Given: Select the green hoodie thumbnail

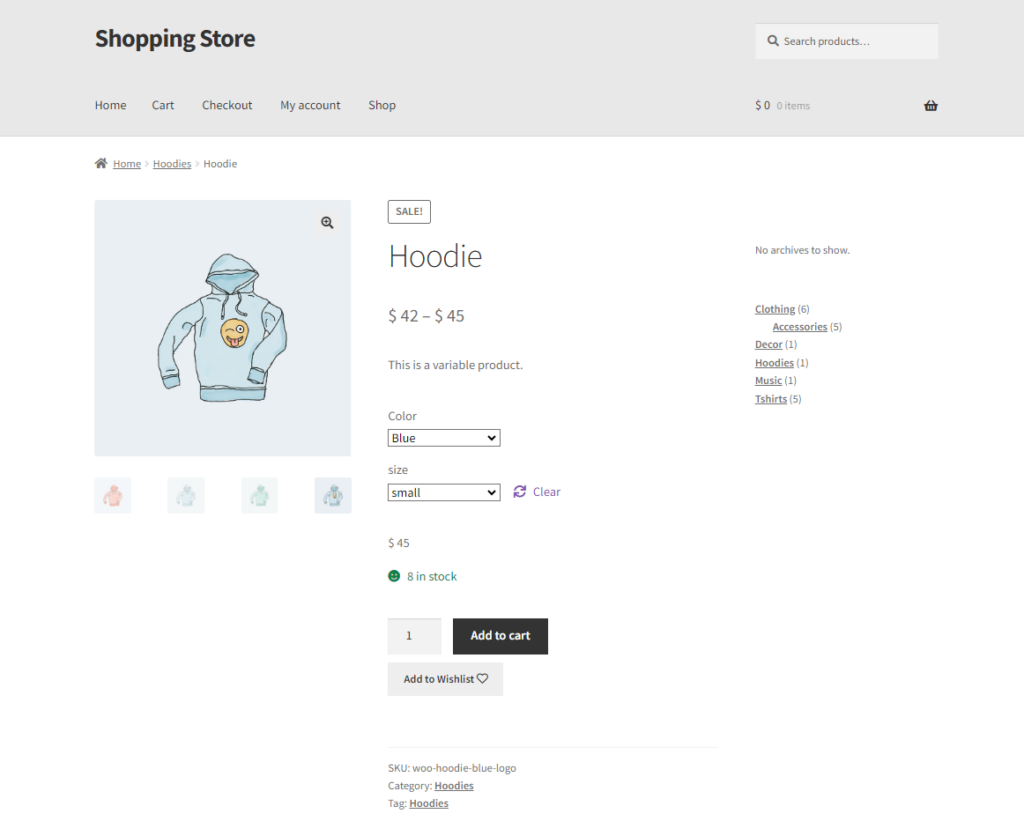Looking at the screenshot, I should click(259, 495).
